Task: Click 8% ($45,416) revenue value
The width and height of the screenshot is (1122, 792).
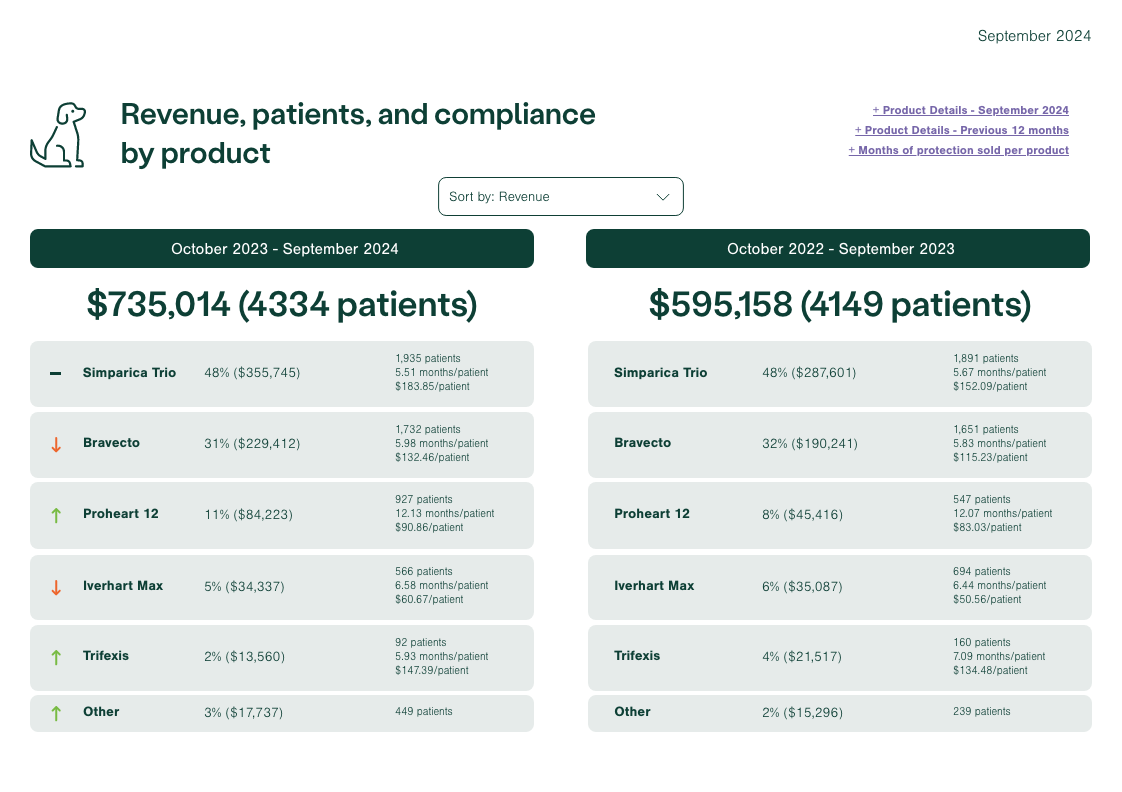Action: (802, 514)
